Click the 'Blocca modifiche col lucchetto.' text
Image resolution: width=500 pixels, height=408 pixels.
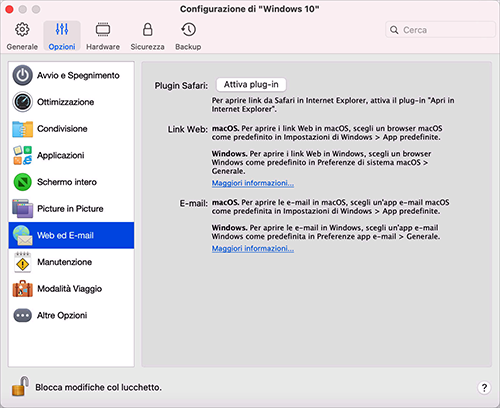[98, 387]
